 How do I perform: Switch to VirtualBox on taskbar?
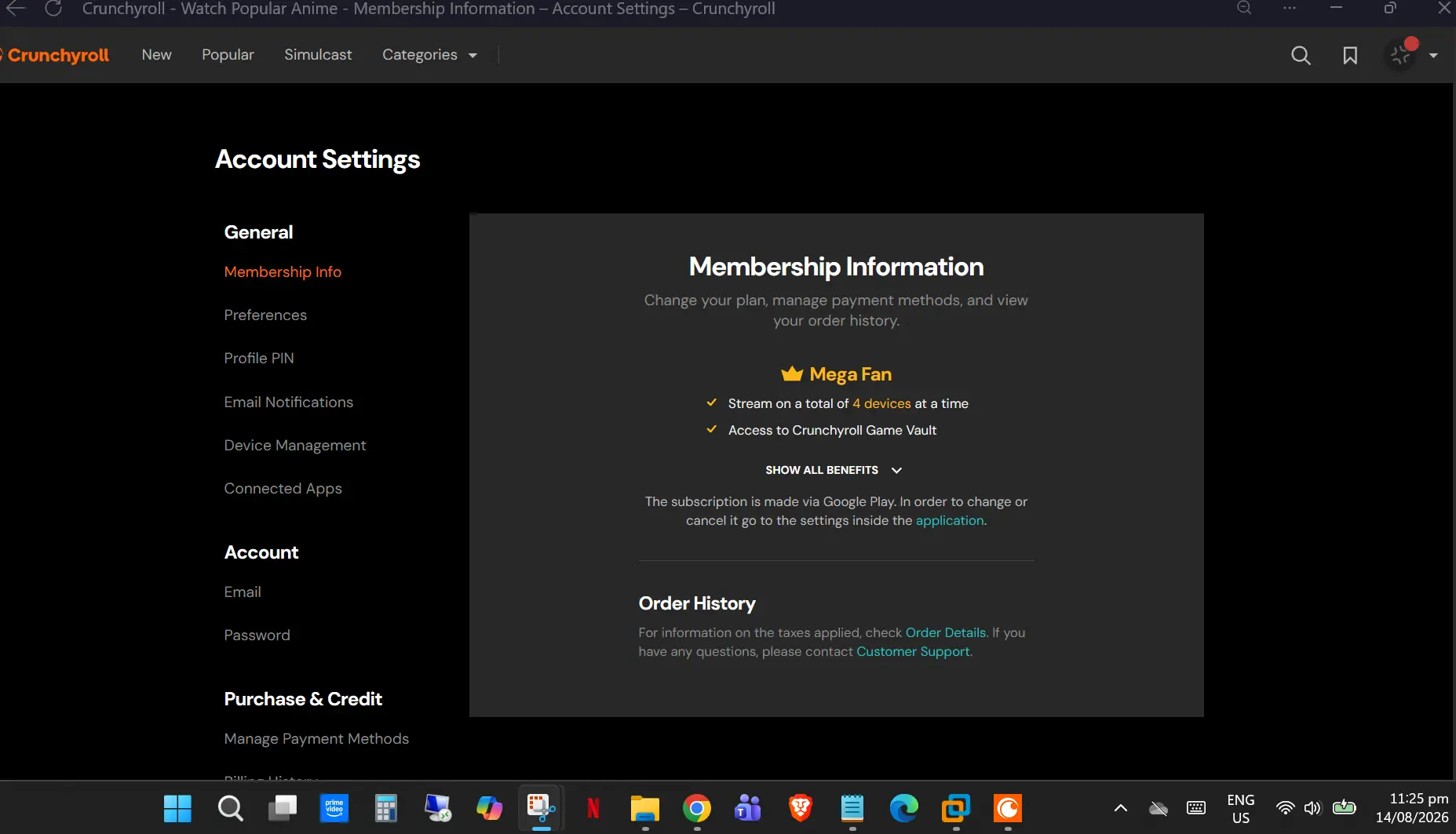click(955, 808)
